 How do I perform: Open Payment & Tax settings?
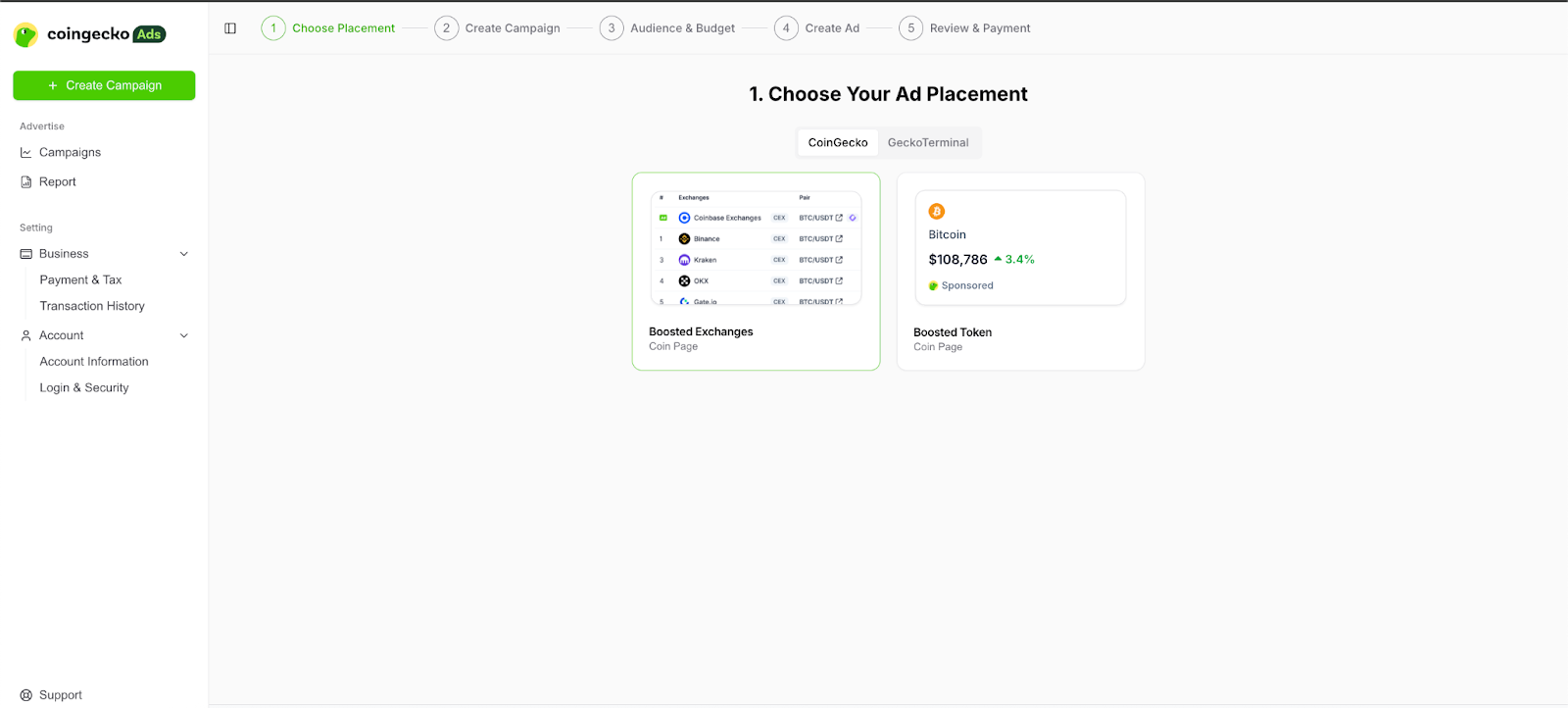[80, 280]
